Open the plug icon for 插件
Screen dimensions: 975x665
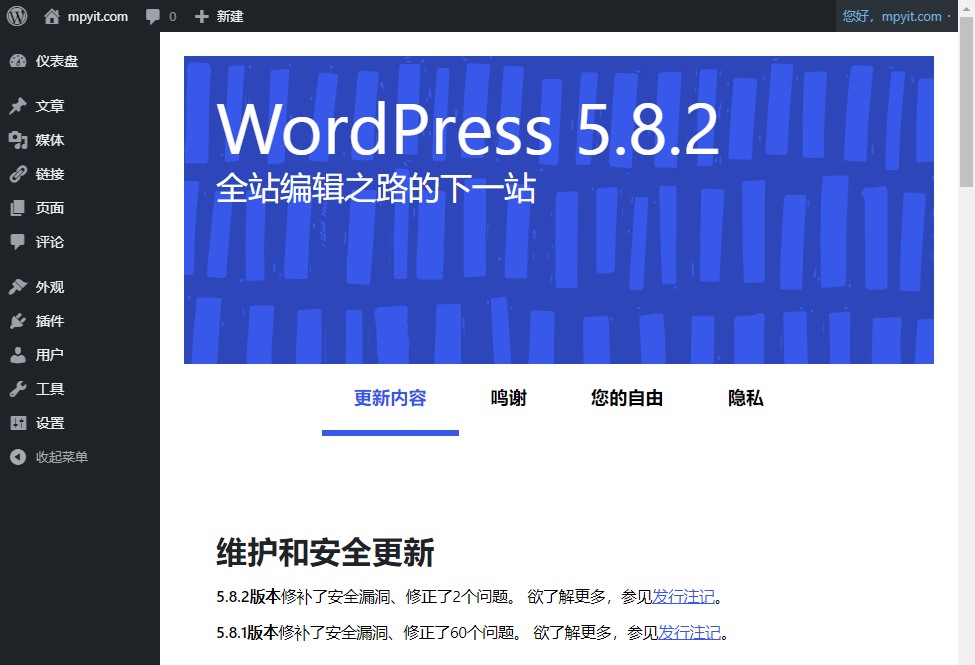(18, 321)
